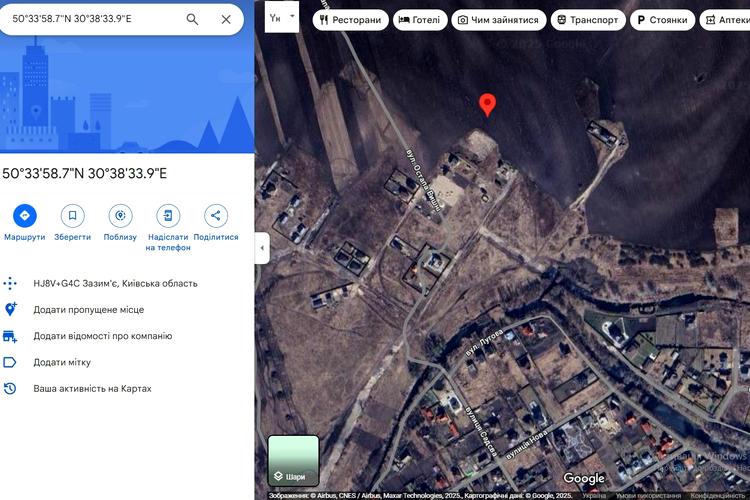Viewport: 750px width, 500px height.
Task: Select the Стоянки parking chip
Action: 662,20
